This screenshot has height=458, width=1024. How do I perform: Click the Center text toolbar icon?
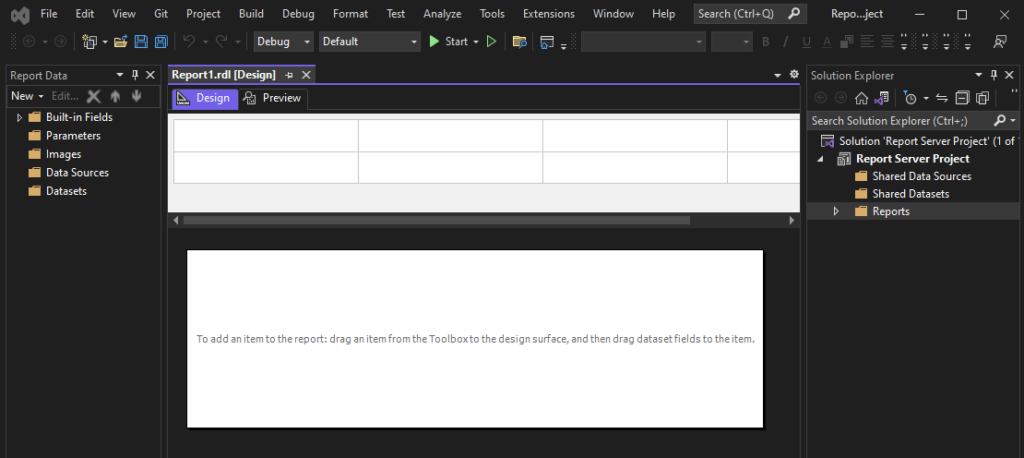pos(886,42)
